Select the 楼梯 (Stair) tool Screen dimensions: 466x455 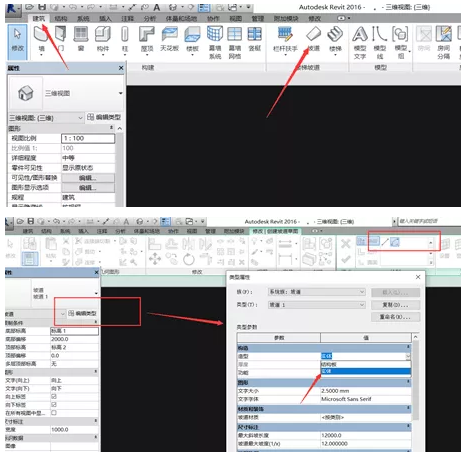[335, 40]
